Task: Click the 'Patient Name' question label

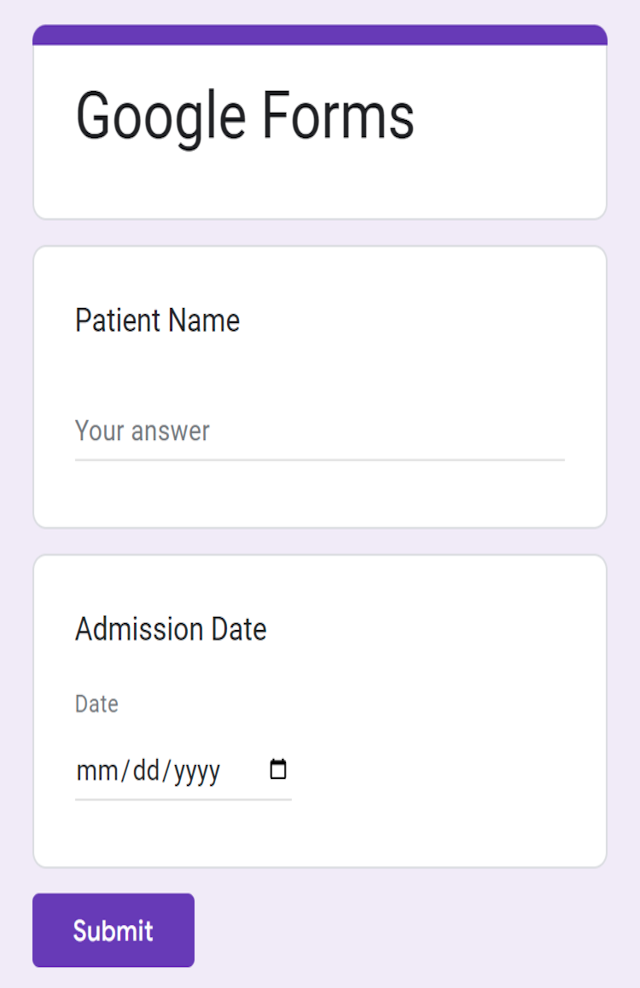Action: [x=157, y=321]
